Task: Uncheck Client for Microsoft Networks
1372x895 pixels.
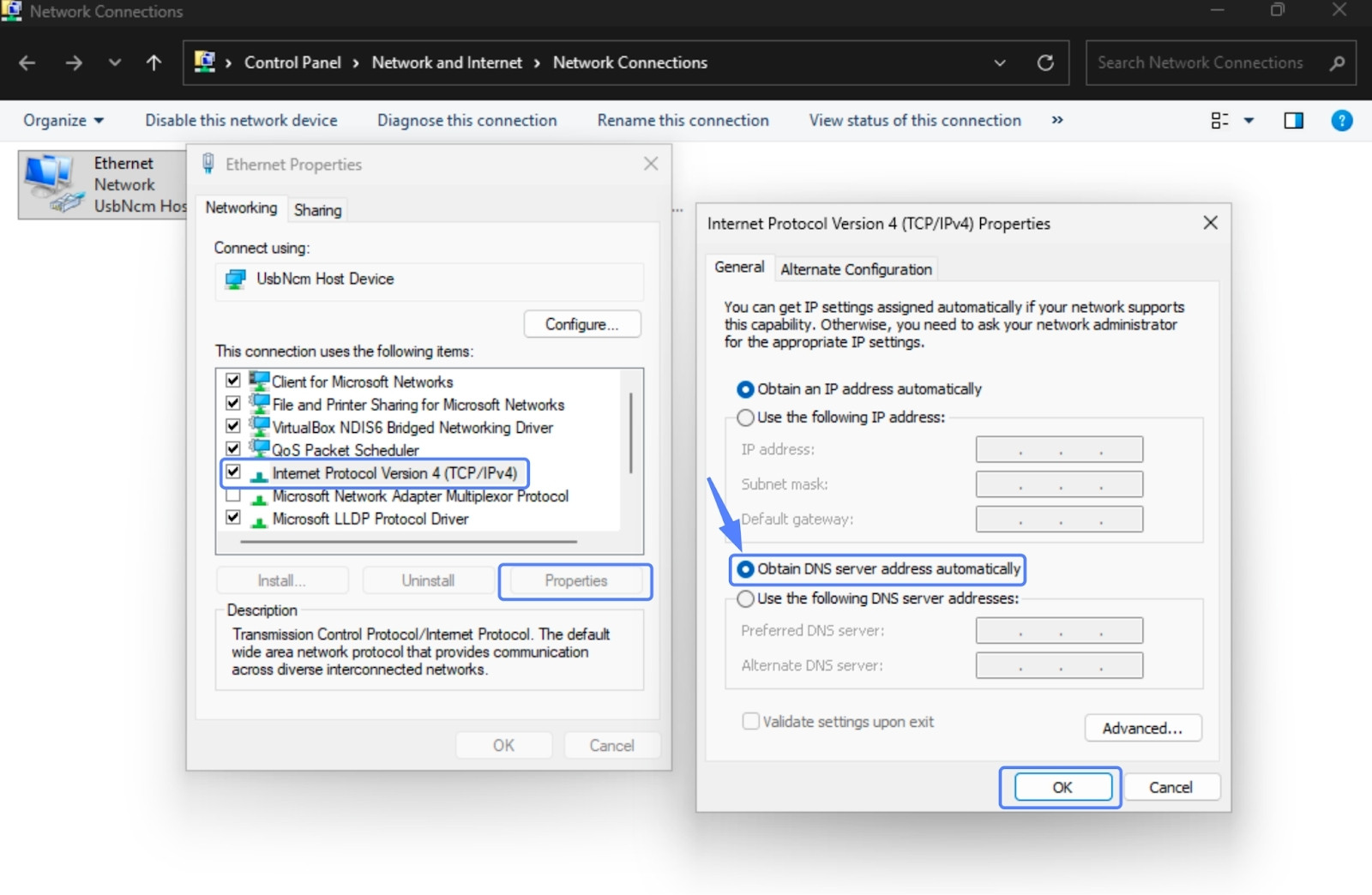Action: pyautogui.click(x=233, y=380)
